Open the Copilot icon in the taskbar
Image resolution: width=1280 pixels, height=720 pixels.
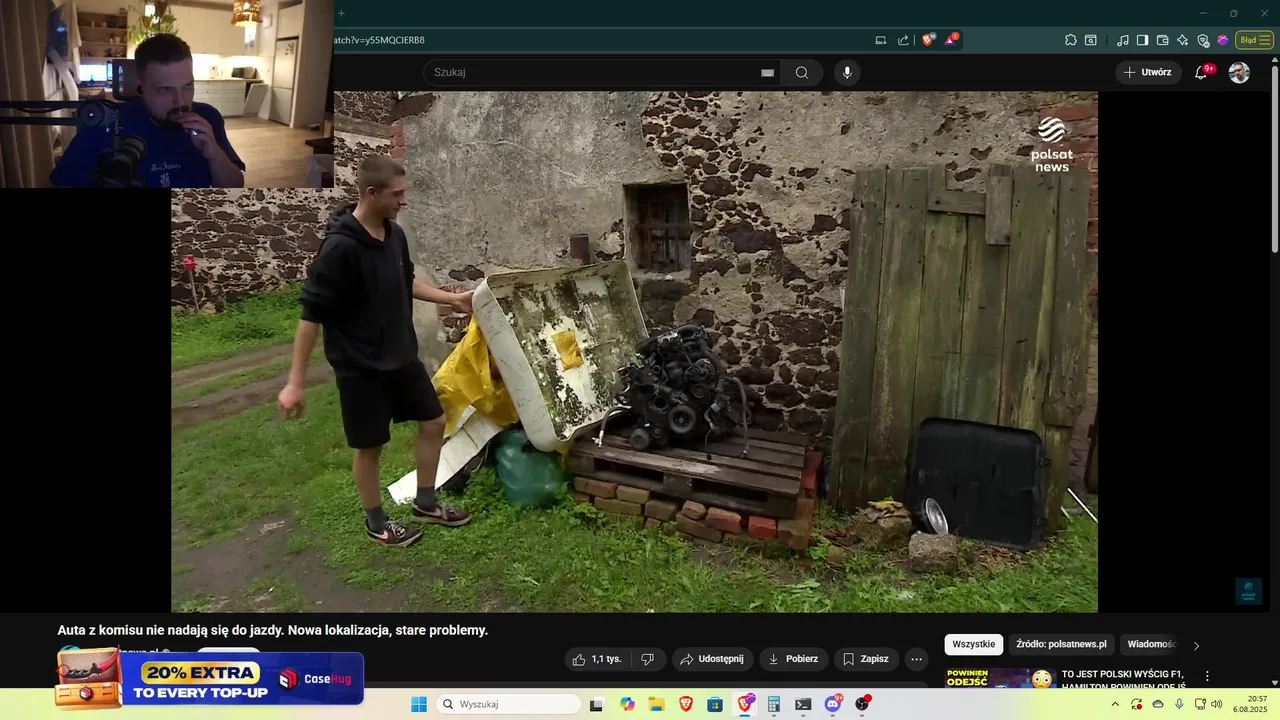(x=627, y=704)
